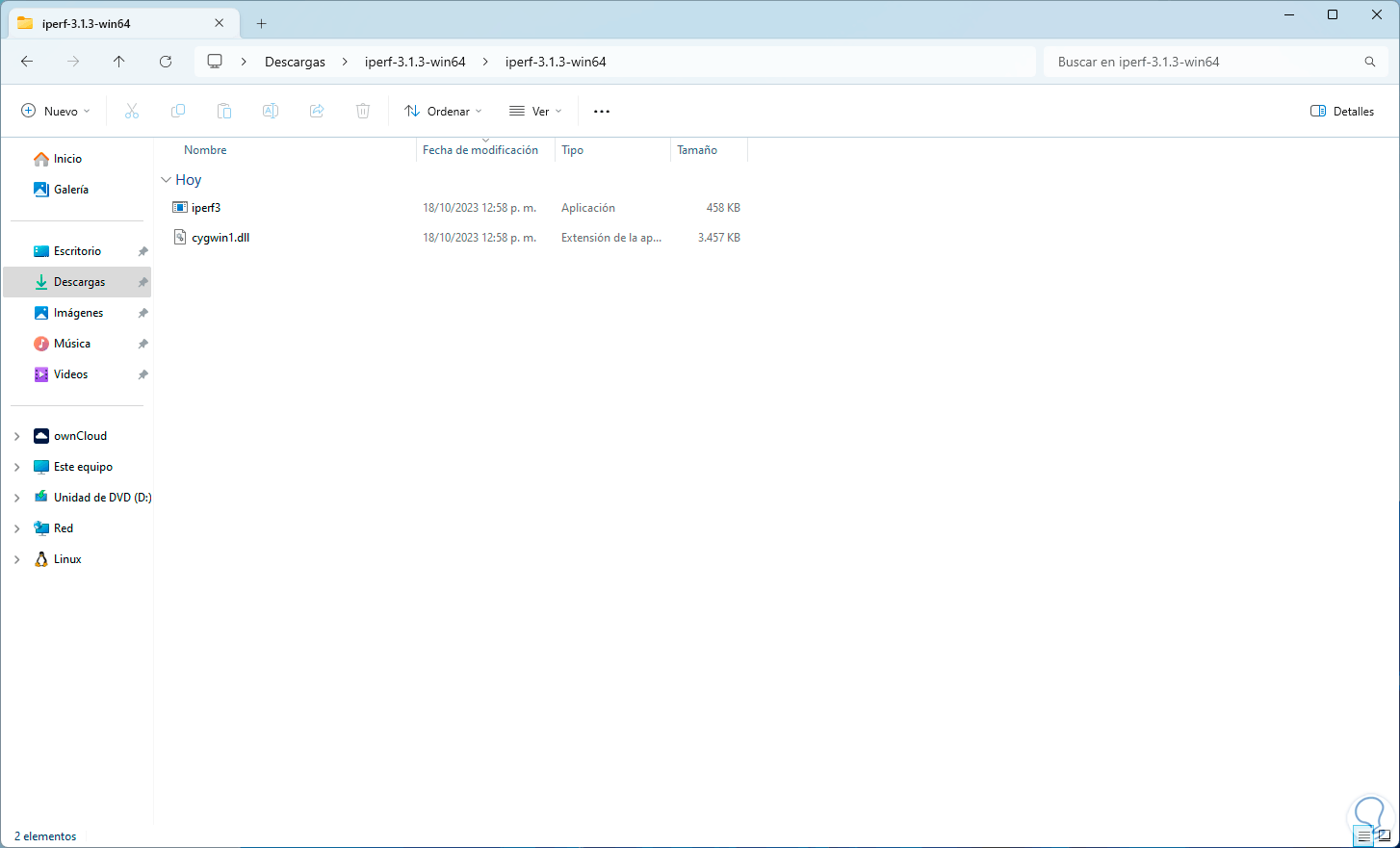The height and width of the screenshot is (848, 1400).
Task: Unpin Videos from quick access
Action: tap(143, 374)
